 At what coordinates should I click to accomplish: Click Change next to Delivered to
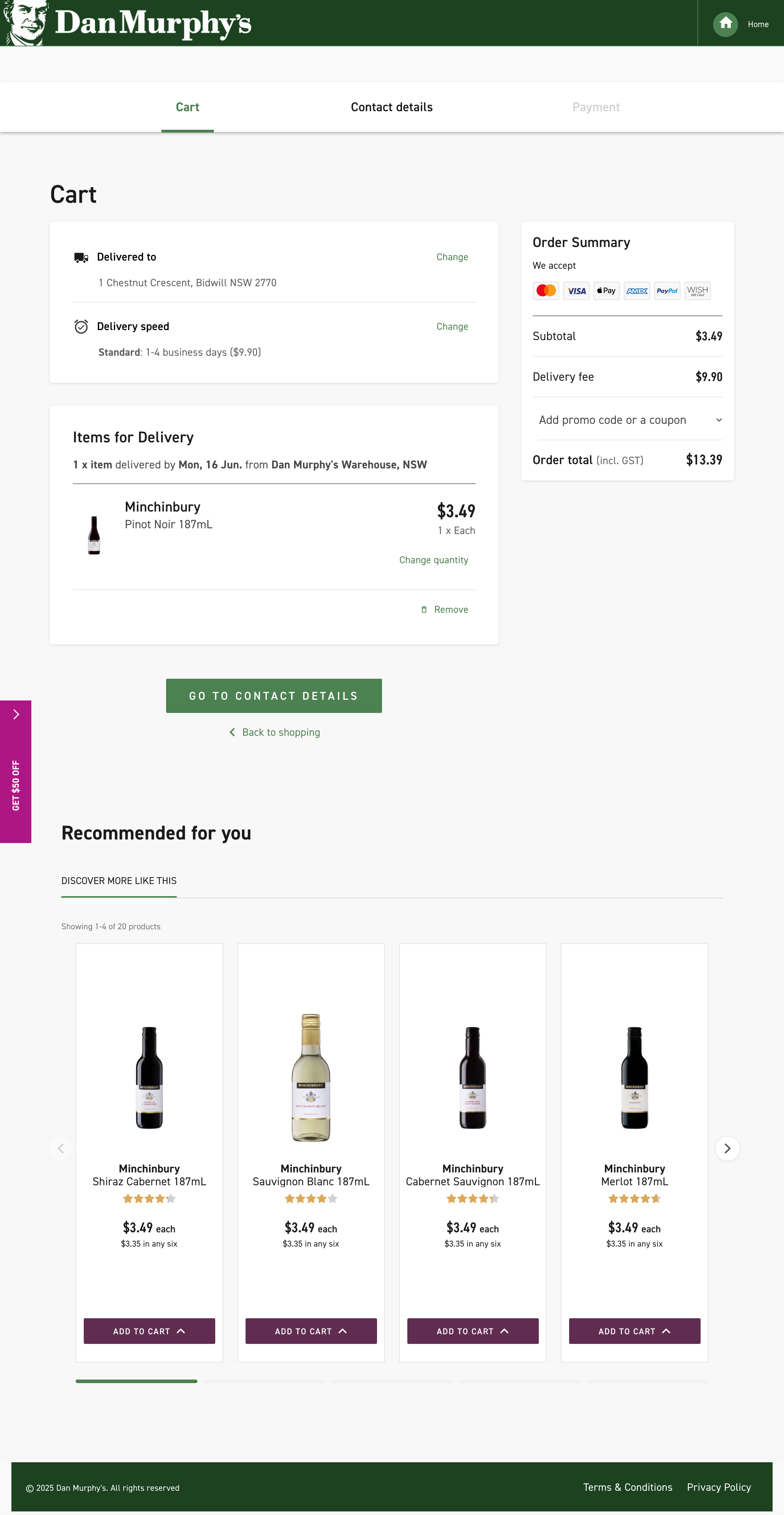[x=452, y=257]
